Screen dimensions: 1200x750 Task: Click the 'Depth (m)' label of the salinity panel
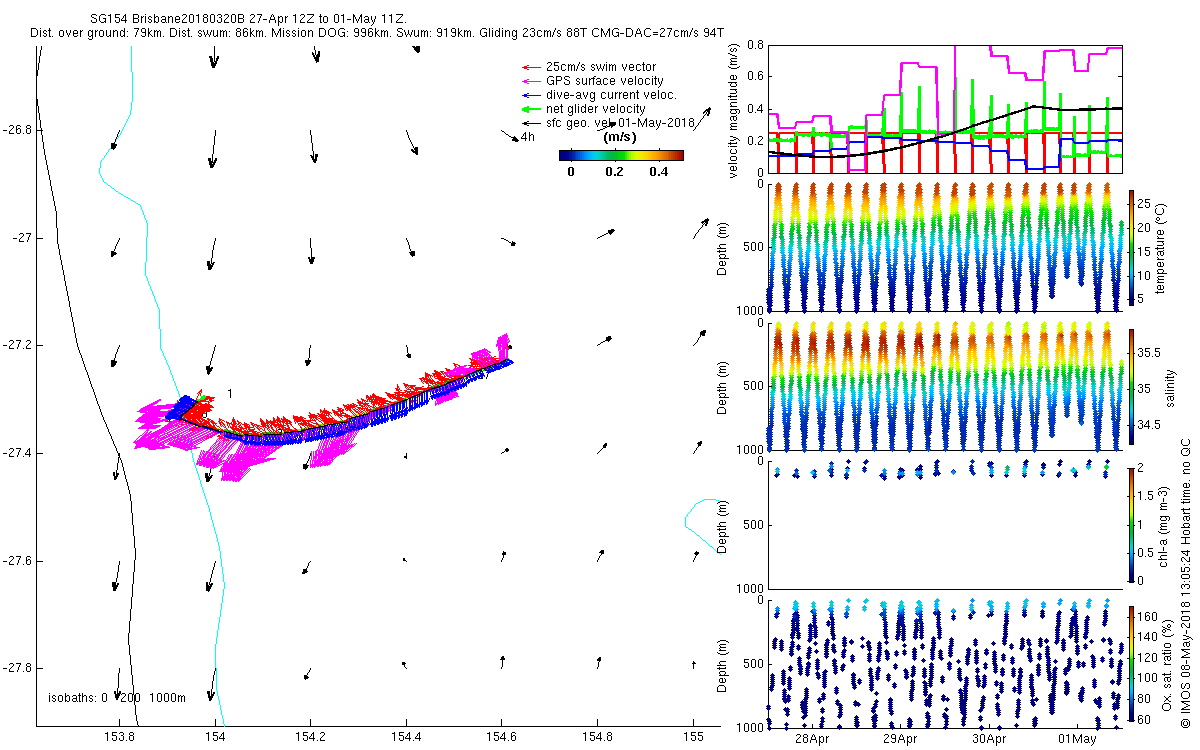(x=724, y=388)
